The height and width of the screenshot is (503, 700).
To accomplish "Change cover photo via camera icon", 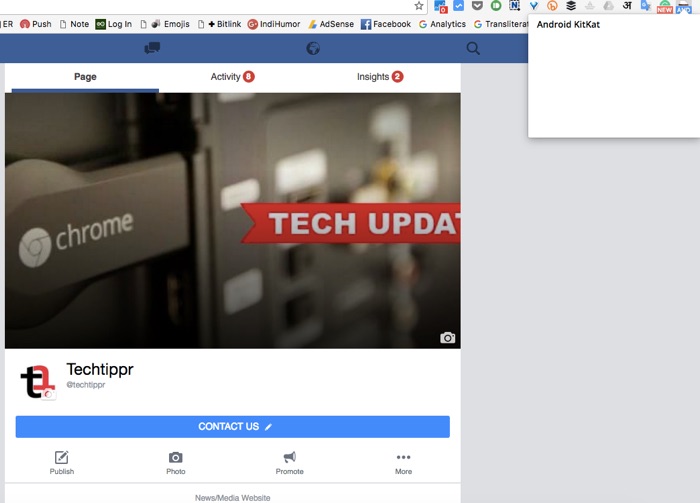I will coord(448,338).
